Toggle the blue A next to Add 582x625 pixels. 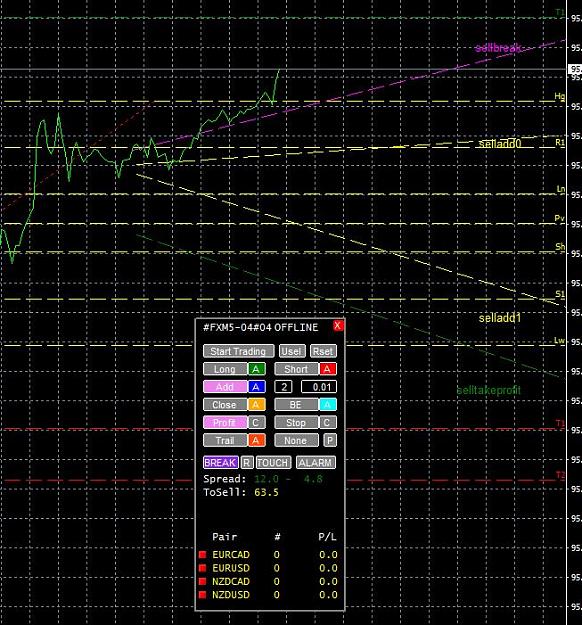pos(256,387)
